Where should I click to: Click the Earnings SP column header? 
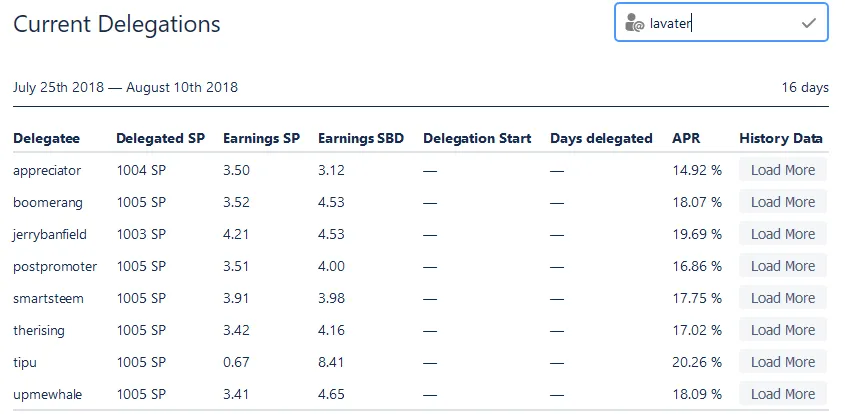coord(261,139)
